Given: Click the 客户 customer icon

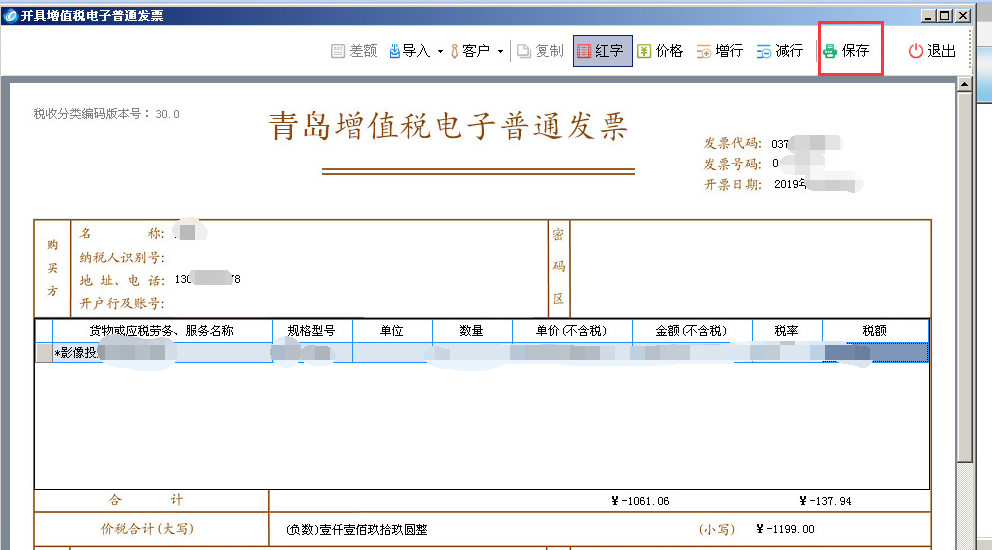Looking at the screenshot, I should 456,51.
